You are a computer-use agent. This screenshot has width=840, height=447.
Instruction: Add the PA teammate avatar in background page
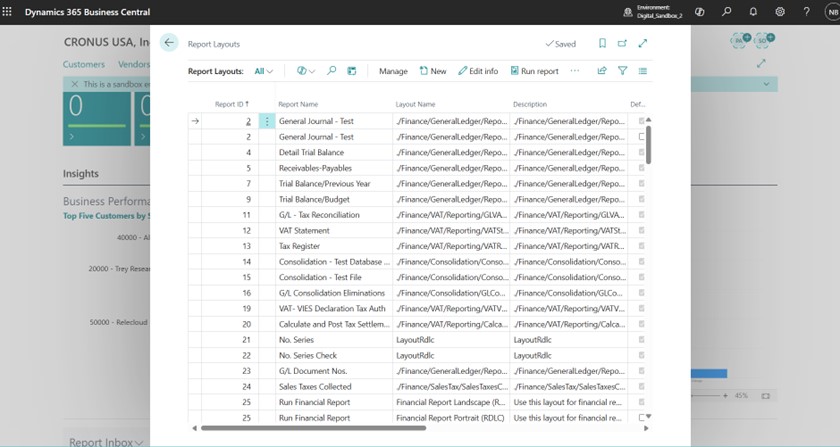click(x=740, y=40)
